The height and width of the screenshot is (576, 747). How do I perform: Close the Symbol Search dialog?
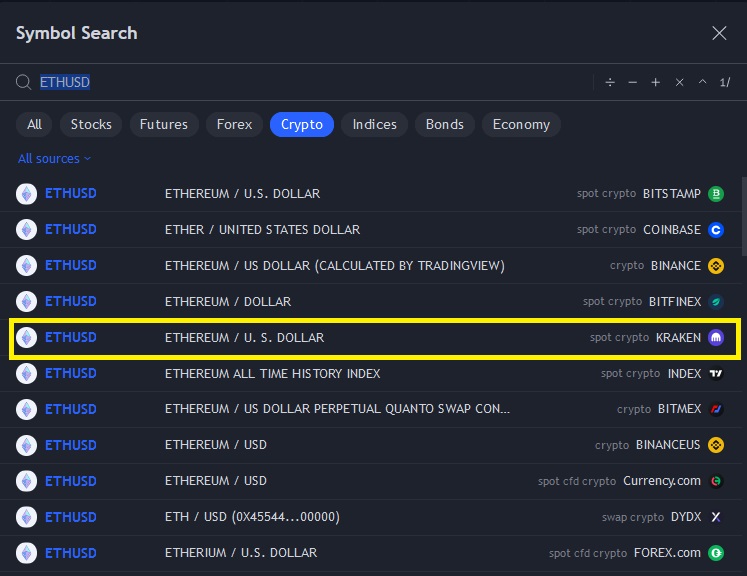pos(719,33)
